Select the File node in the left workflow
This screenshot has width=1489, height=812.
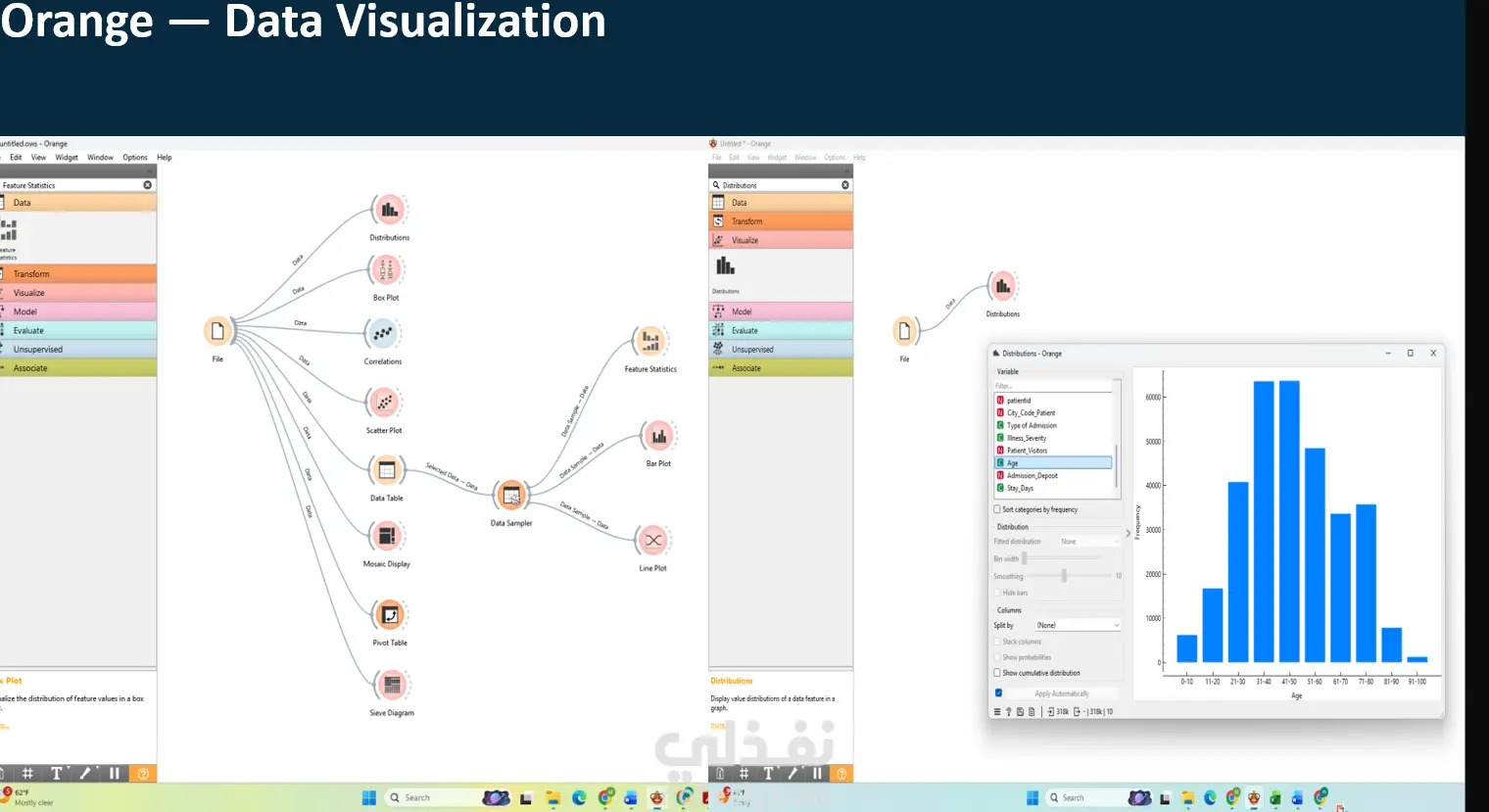[x=217, y=331]
